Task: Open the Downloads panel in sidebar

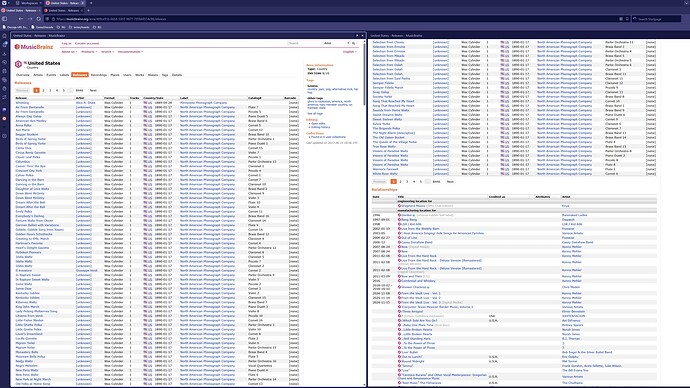Action: coord(4,54)
